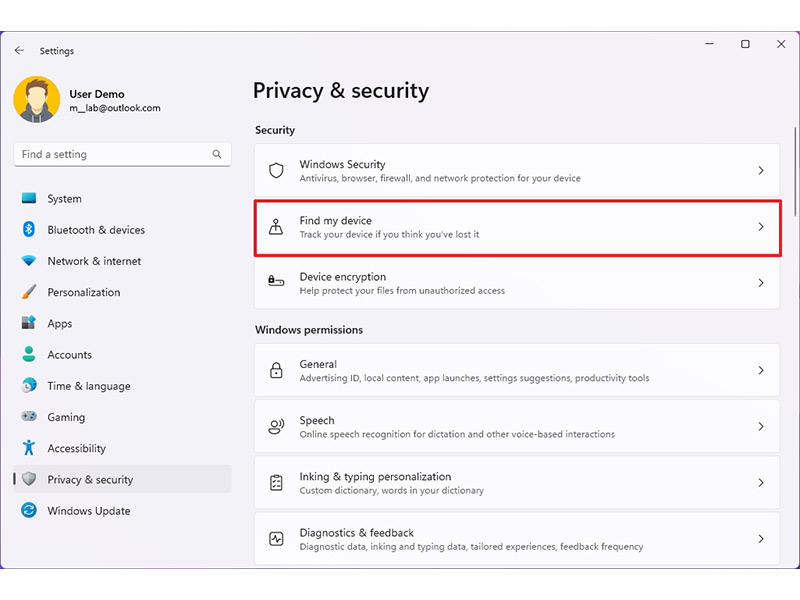Expand the Find my device chevron
Screen dimensions: 800x600
(x=761, y=227)
